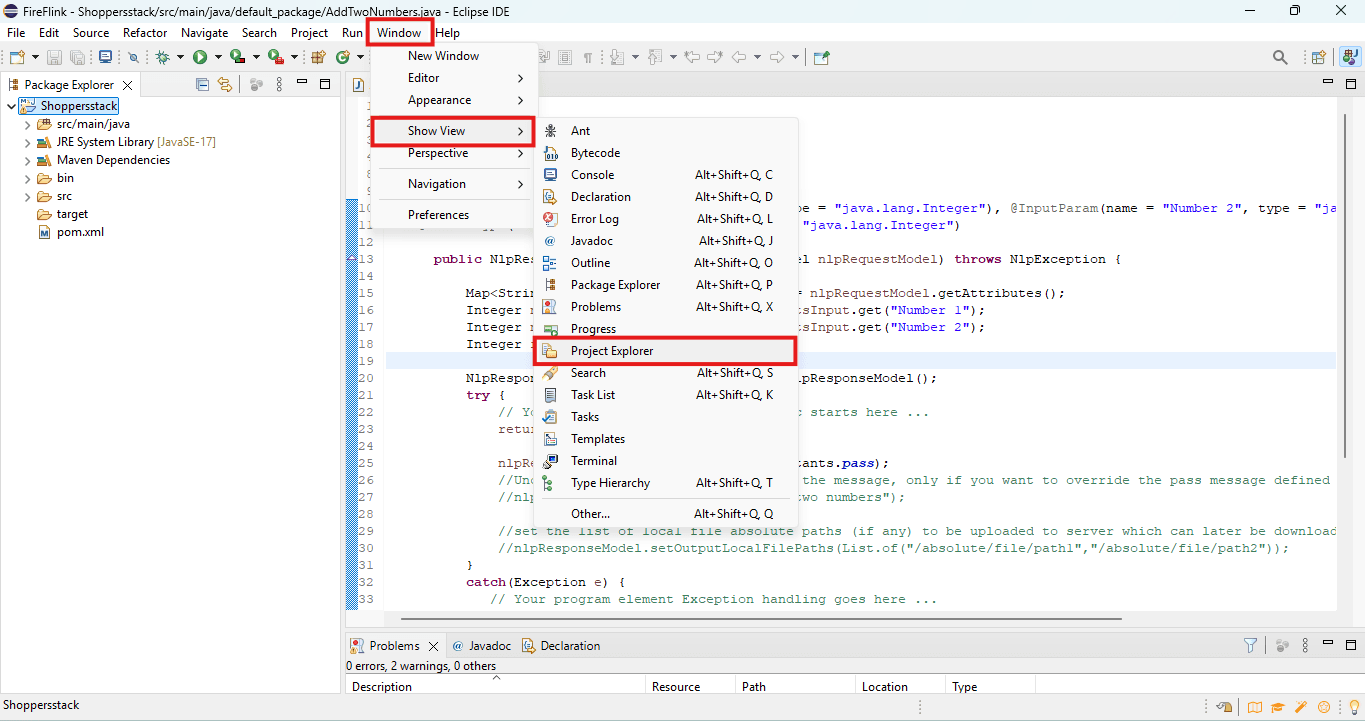Open the Run button dropdown arrow
This screenshot has height=721, width=1365.
pyautogui.click(x=218, y=58)
